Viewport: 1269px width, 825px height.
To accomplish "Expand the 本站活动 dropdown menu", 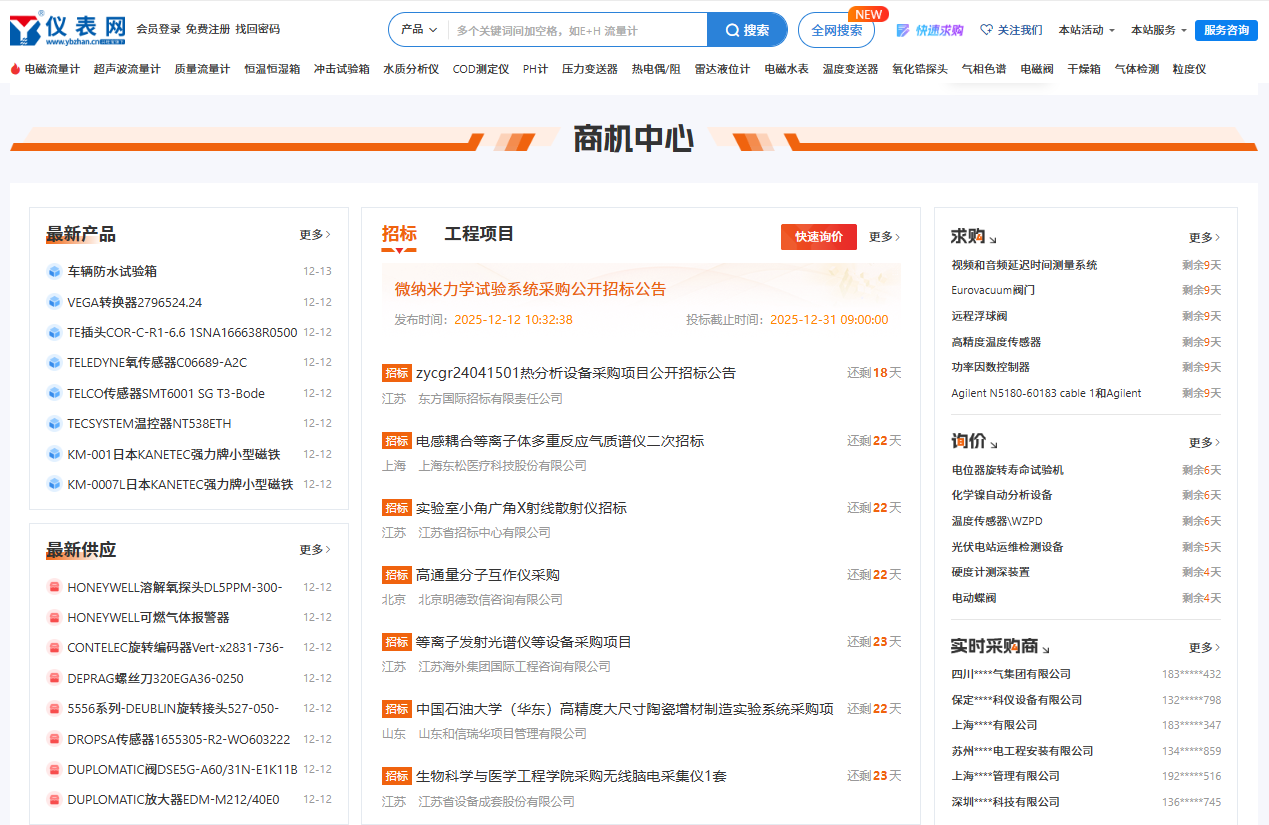I will pyautogui.click(x=1086, y=30).
